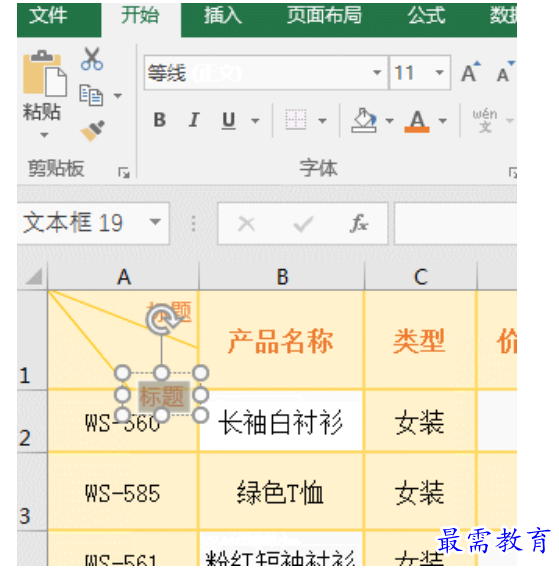
Task: Toggle bold formatting
Action: 160,120
